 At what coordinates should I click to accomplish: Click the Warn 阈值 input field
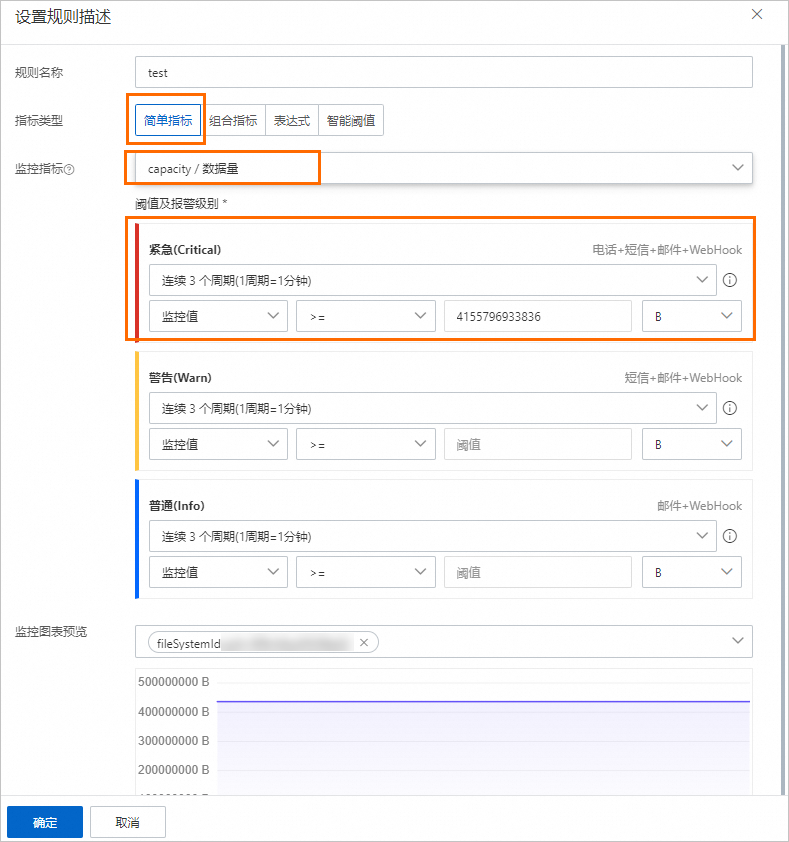point(538,444)
